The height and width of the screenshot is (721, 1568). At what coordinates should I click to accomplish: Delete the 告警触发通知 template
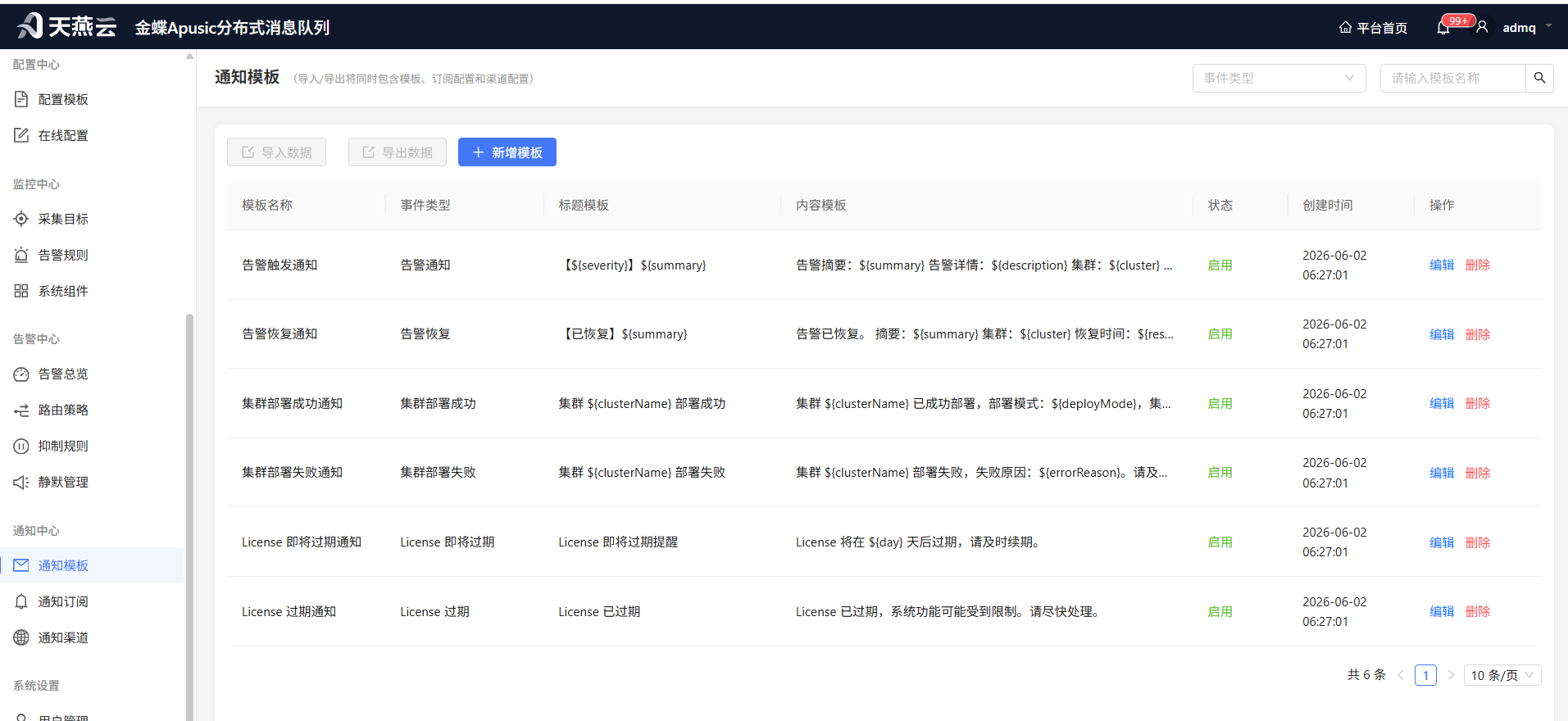point(1478,265)
